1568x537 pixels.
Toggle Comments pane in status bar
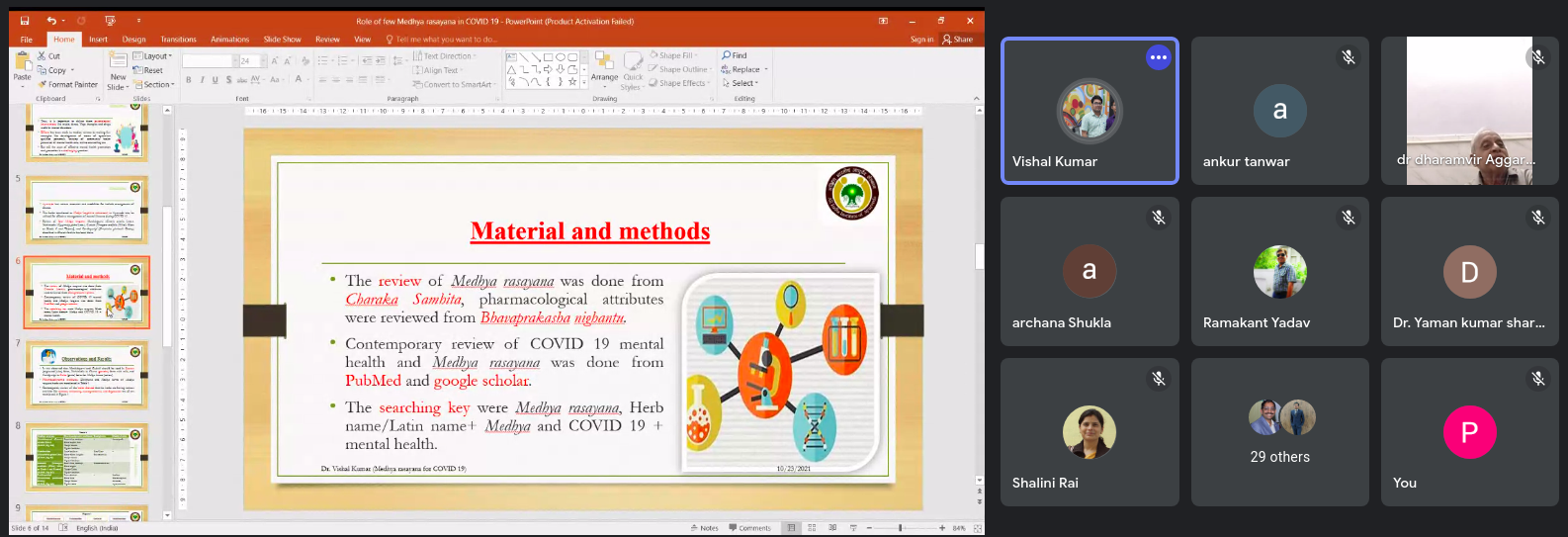[749, 528]
